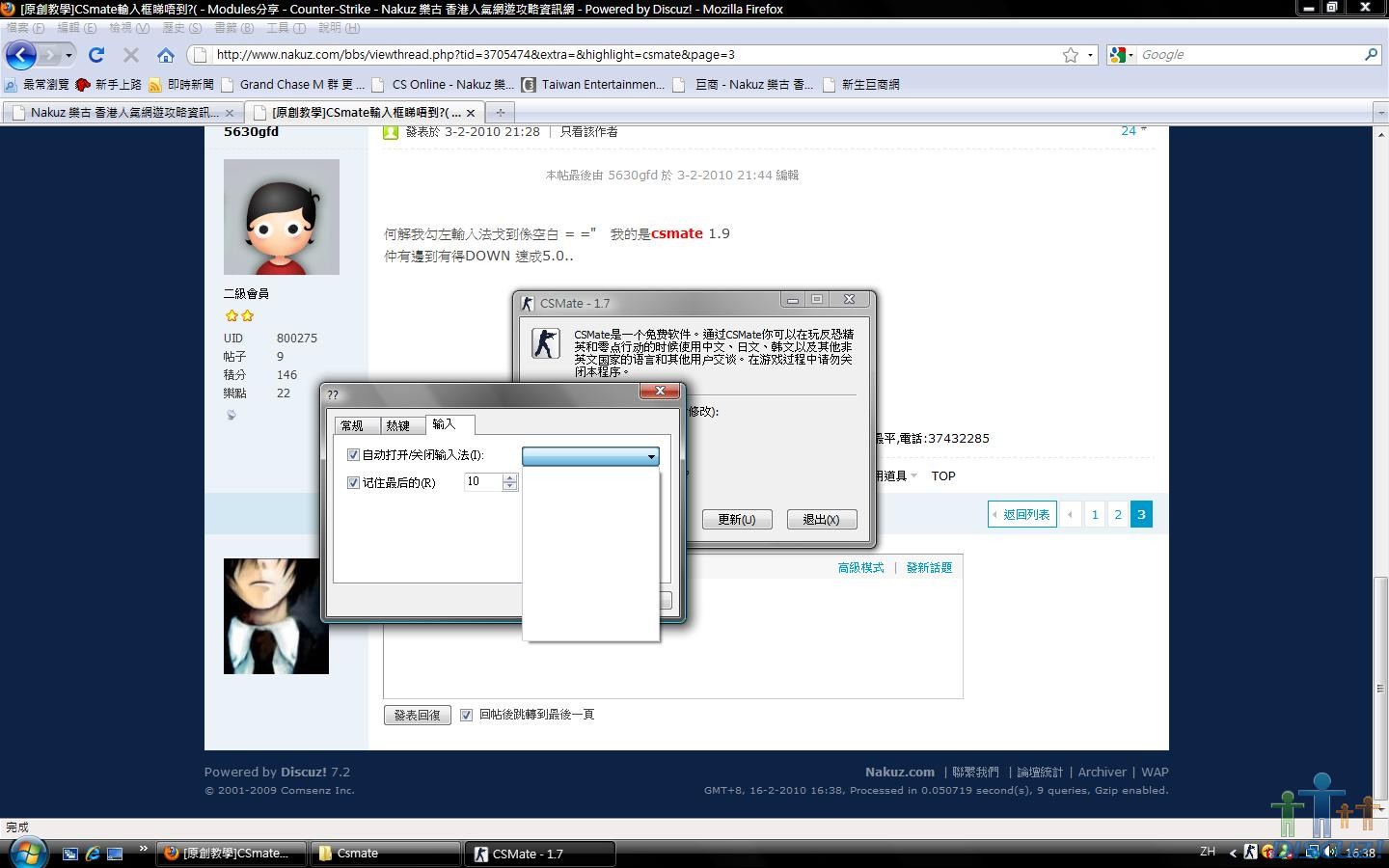Run search with magnifier icon
Image resolution: width=1389 pixels, height=868 pixels.
[1371, 55]
